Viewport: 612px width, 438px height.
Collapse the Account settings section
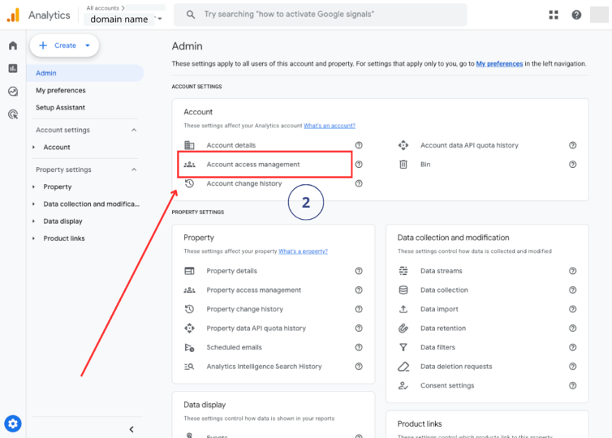[134, 130]
